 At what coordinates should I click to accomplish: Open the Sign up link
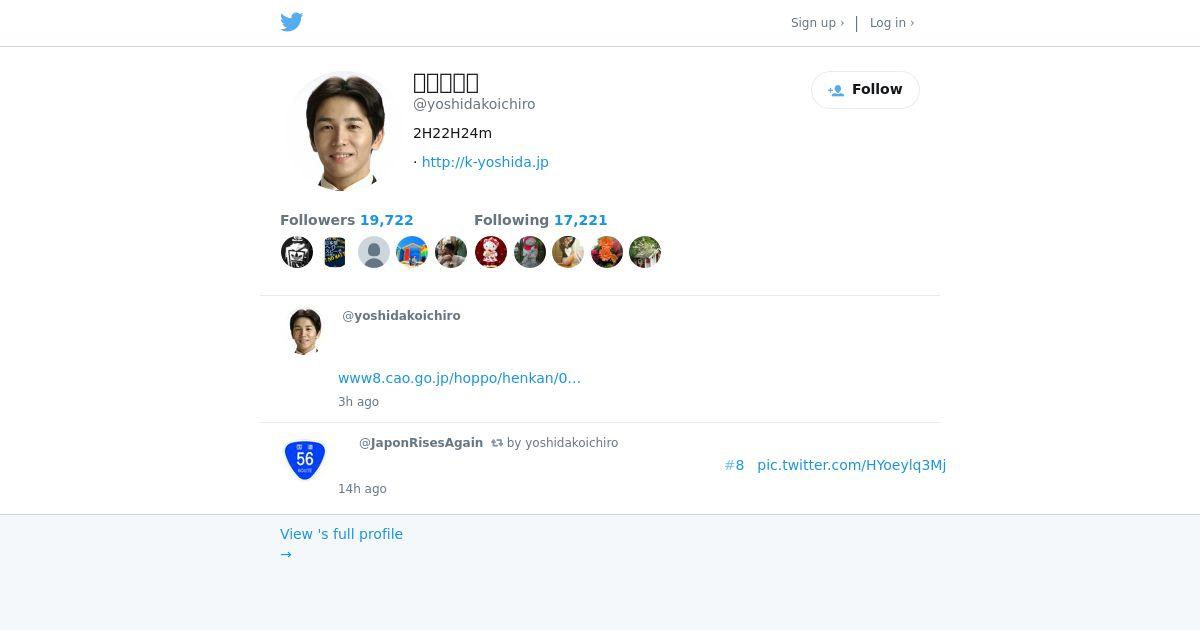tap(817, 23)
